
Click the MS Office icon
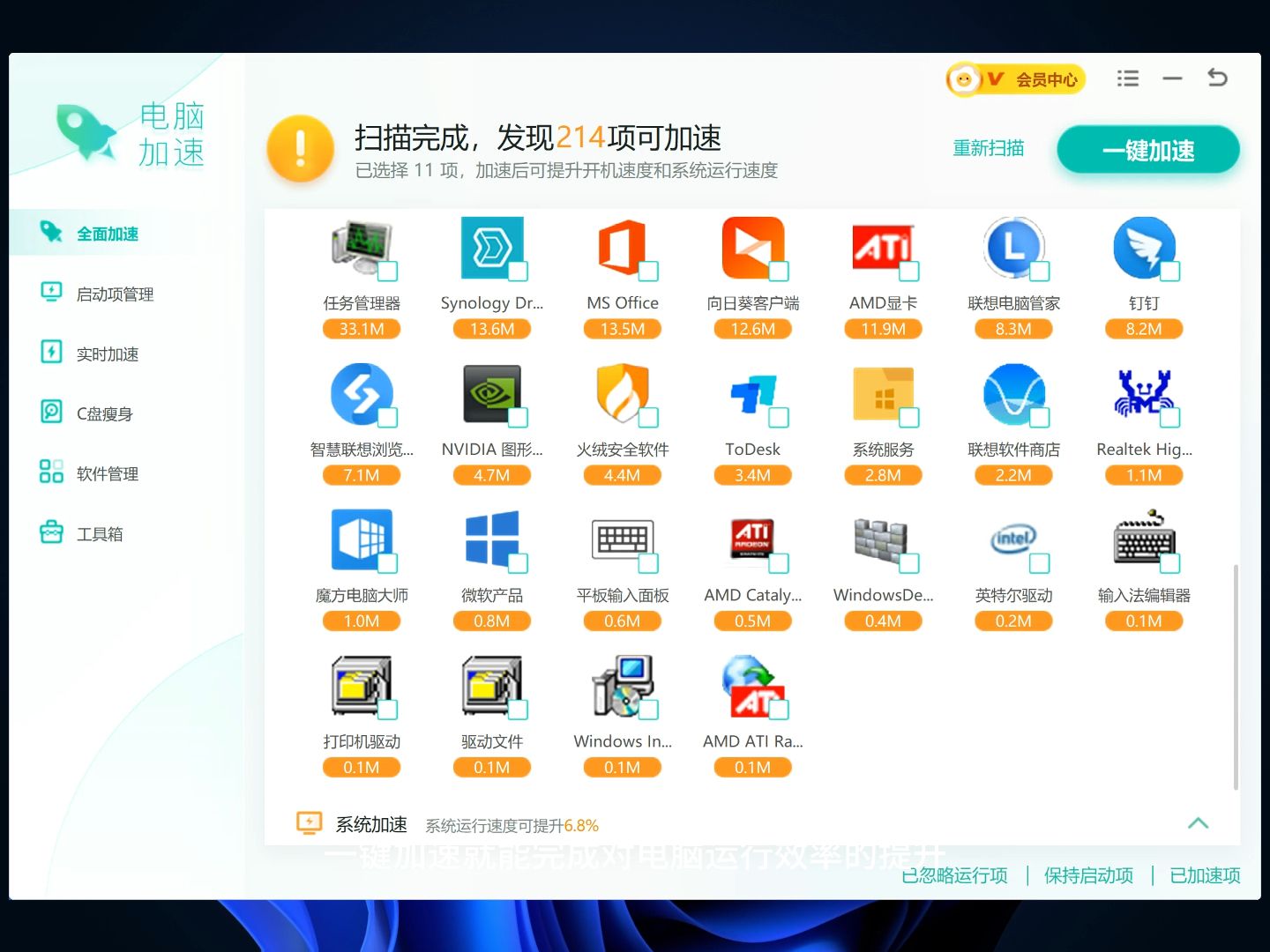coord(623,248)
